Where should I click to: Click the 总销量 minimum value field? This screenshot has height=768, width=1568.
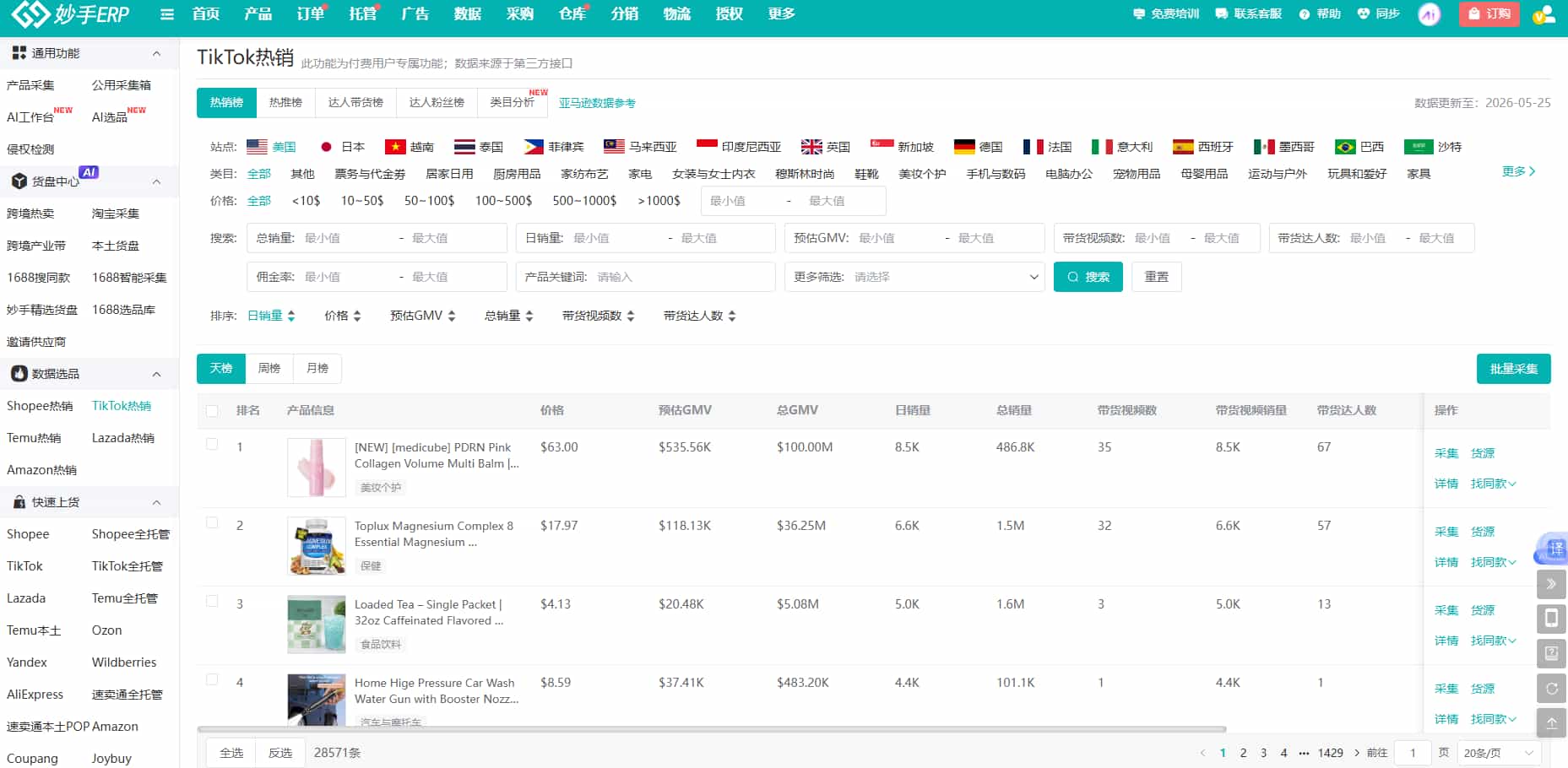point(346,238)
